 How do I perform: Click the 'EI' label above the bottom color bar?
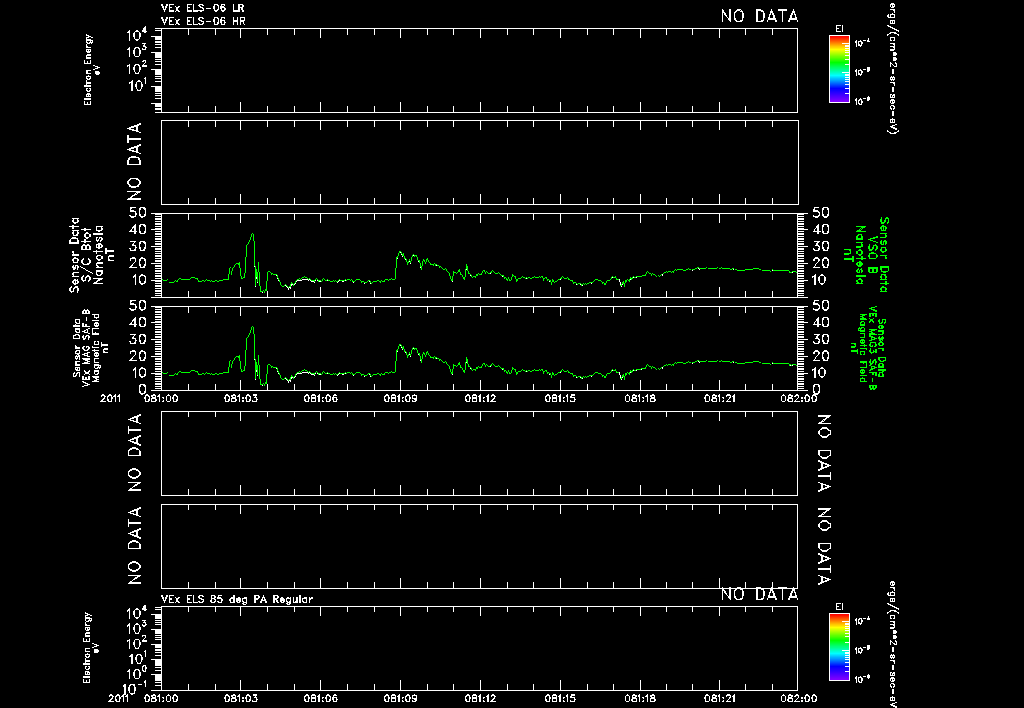(x=839, y=607)
